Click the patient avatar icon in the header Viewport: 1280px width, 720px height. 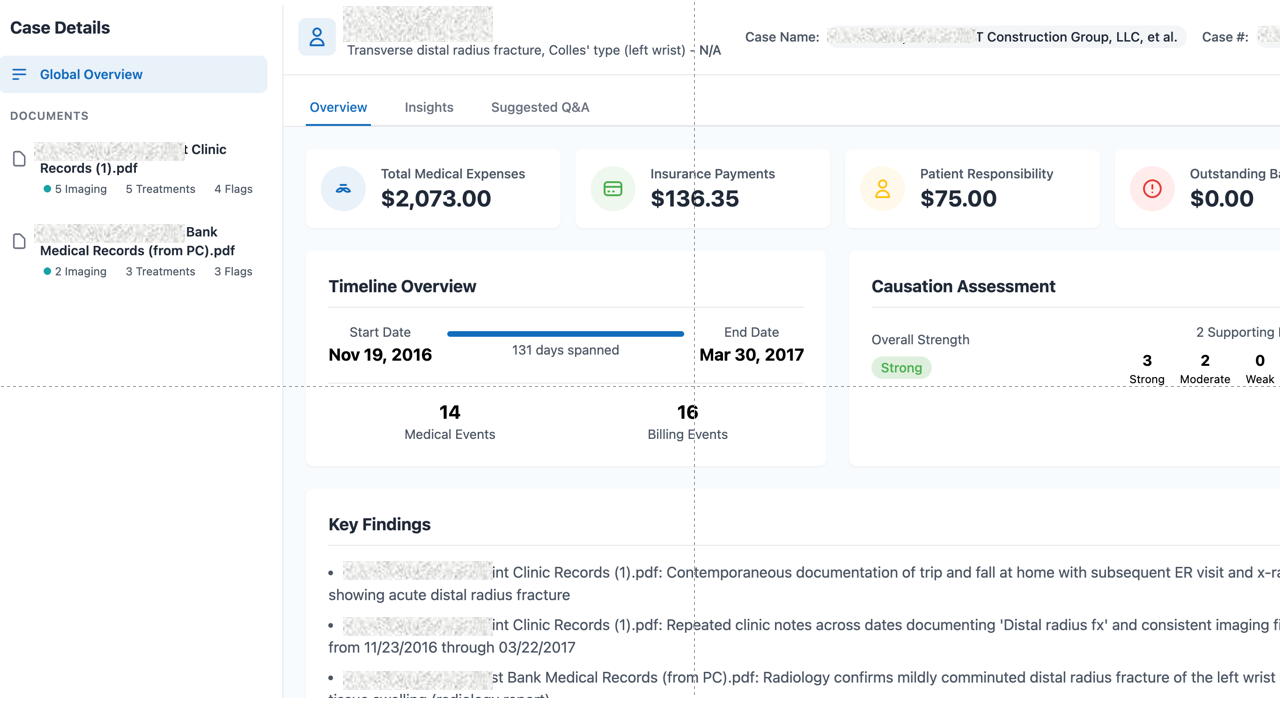pos(317,38)
